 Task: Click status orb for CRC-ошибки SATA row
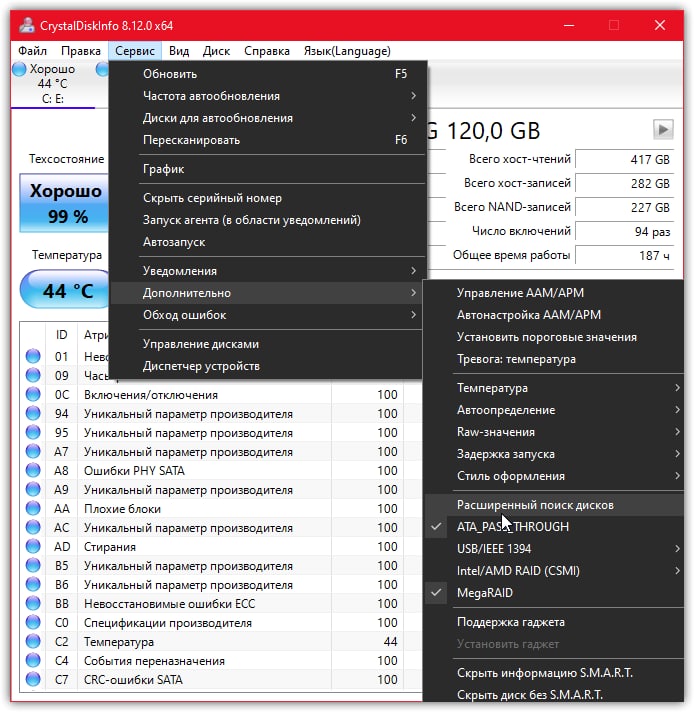click(x=33, y=679)
